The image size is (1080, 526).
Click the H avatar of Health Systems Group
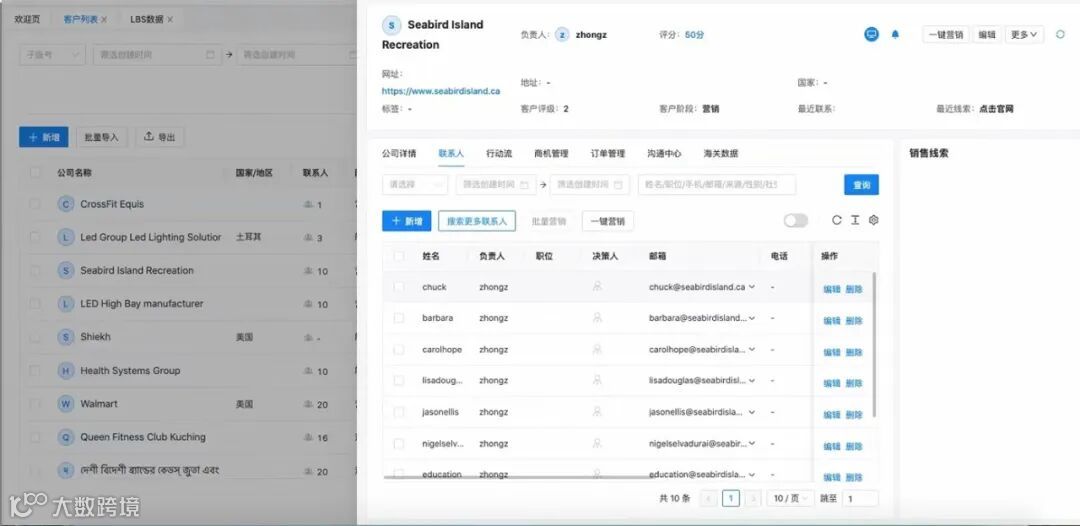pyautogui.click(x=65, y=371)
